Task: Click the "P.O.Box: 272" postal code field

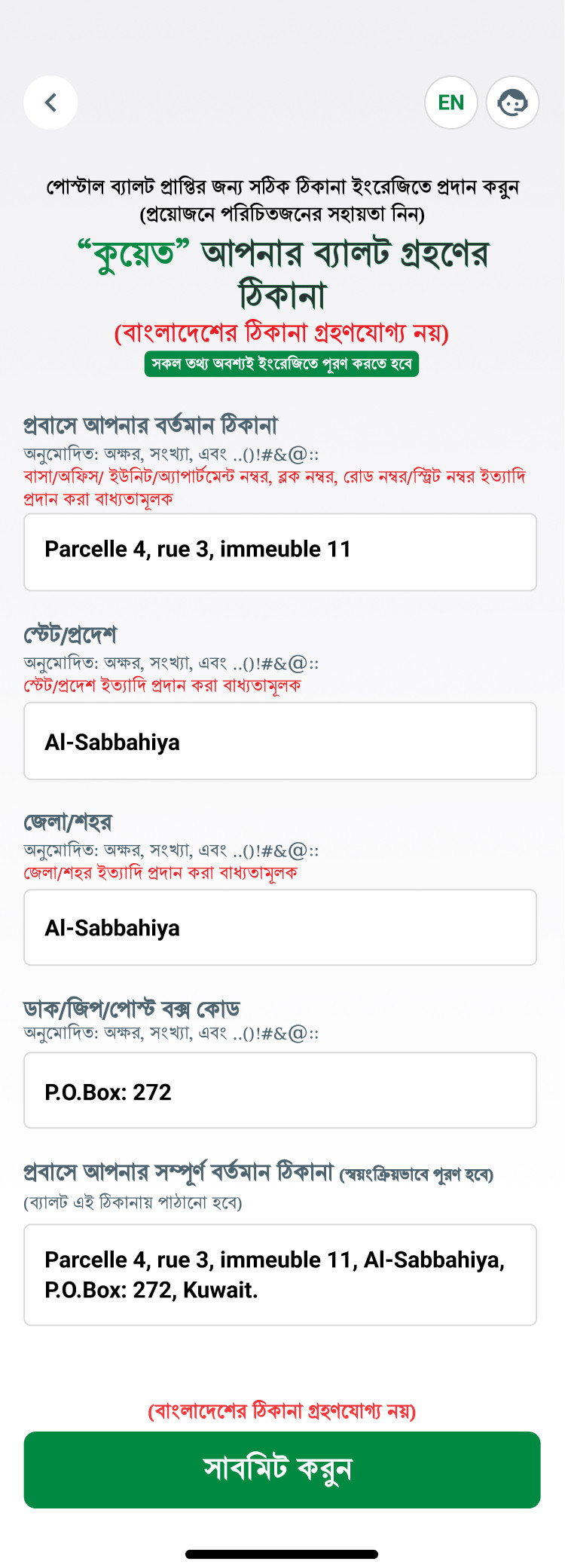Action: point(280,1090)
